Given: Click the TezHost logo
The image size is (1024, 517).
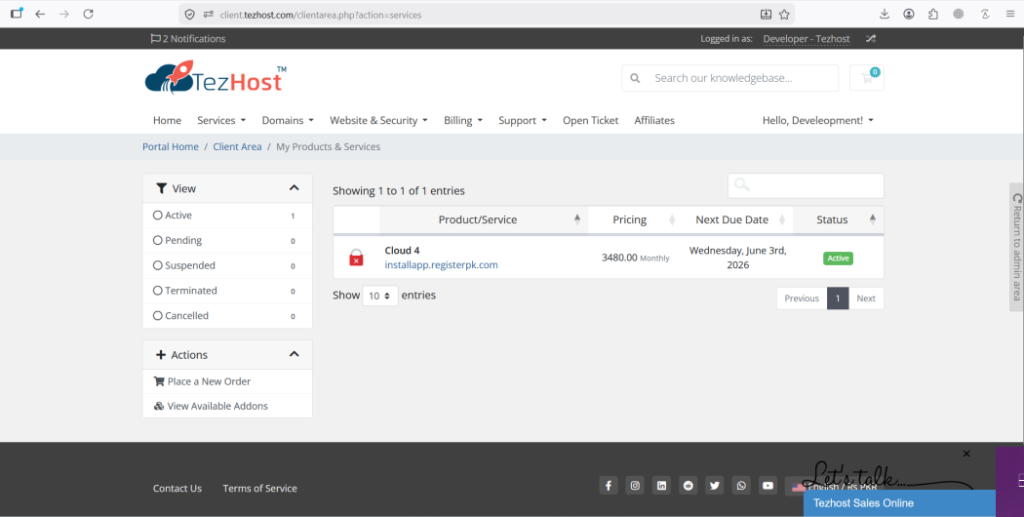Looking at the screenshot, I should tap(216, 78).
